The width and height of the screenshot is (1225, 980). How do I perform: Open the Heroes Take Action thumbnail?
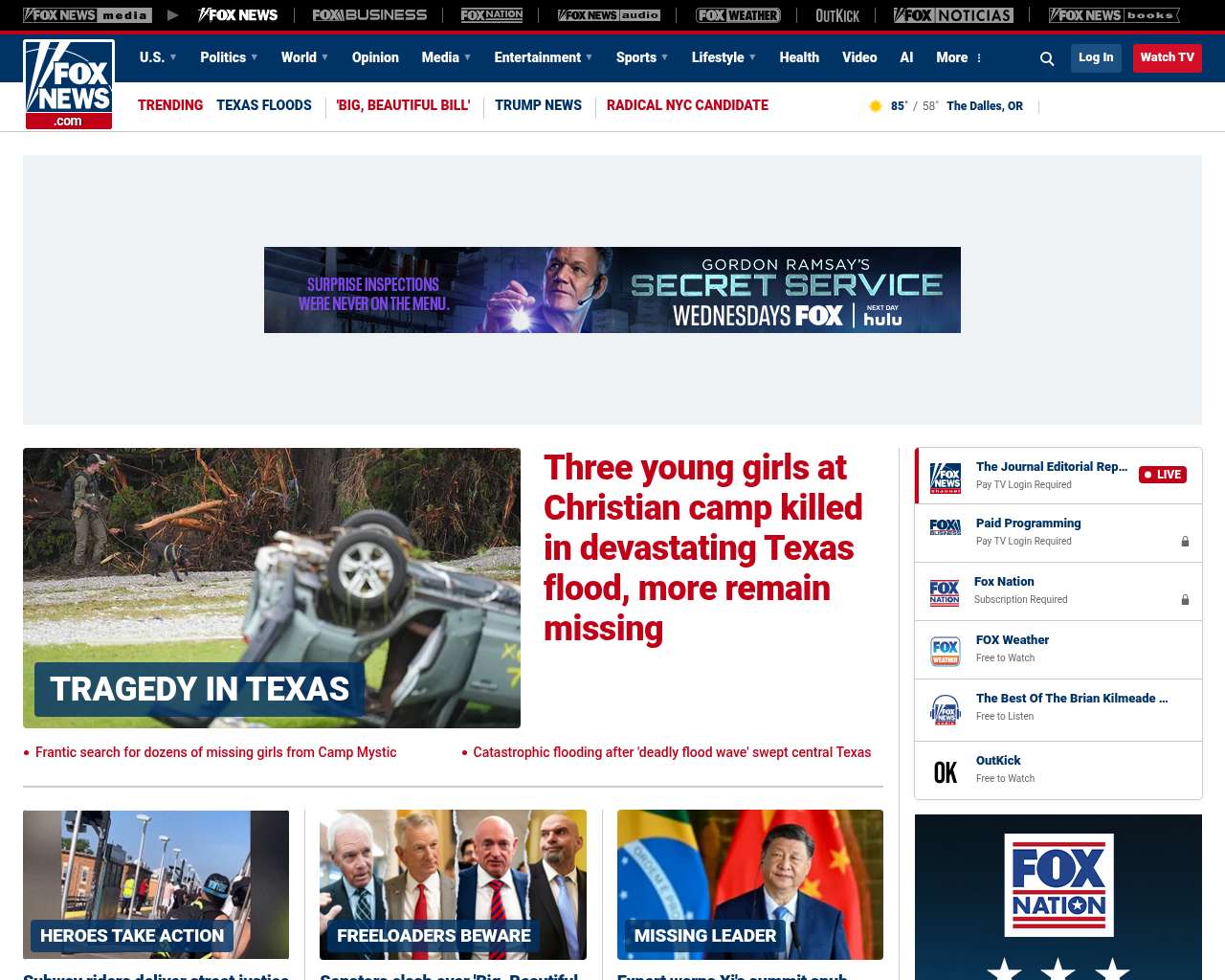(x=156, y=884)
